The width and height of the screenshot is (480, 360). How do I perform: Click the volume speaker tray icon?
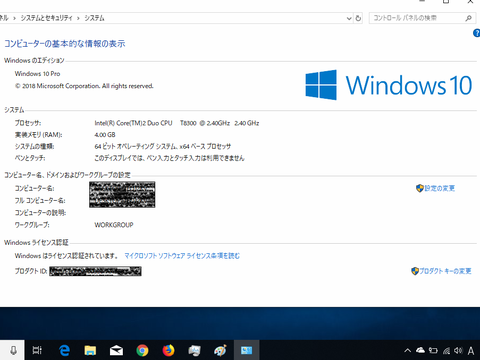[x=459, y=350]
